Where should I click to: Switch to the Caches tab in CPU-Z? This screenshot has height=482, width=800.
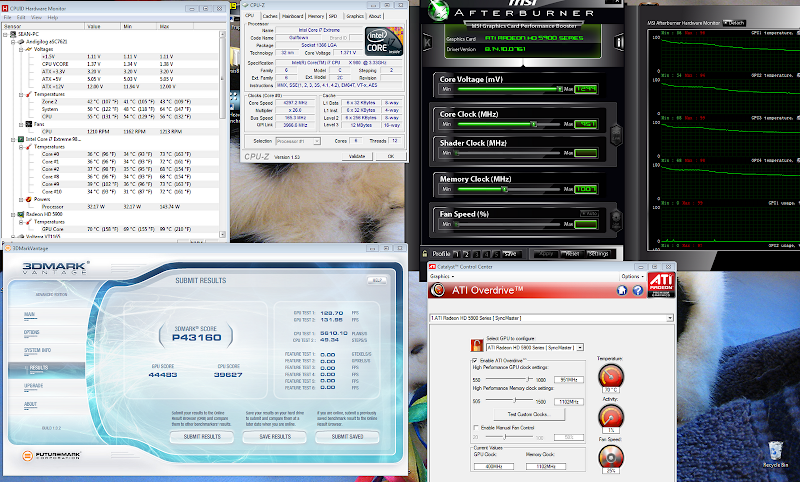coord(270,16)
